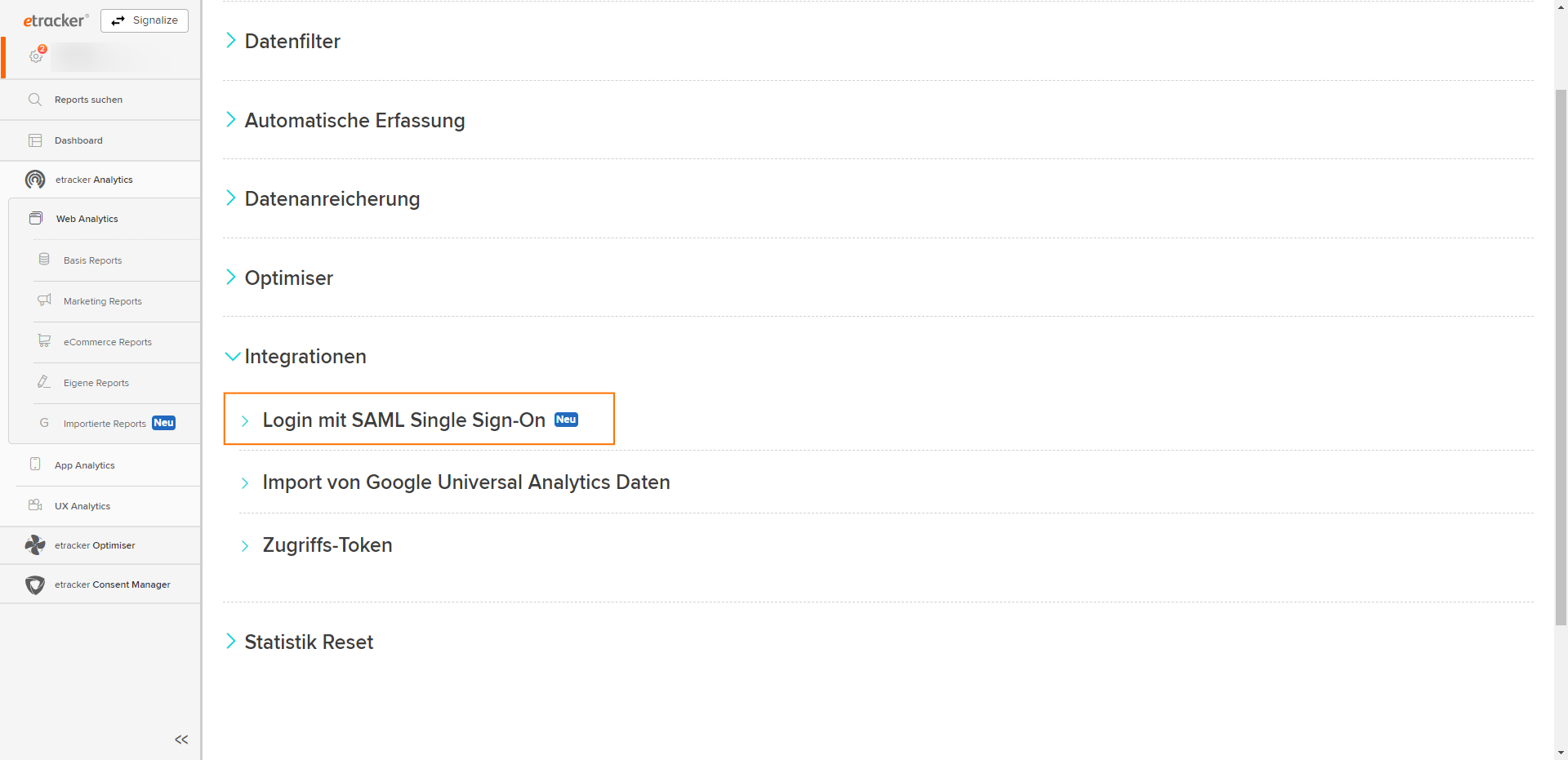Image resolution: width=1568 pixels, height=760 pixels.
Task: Click the etracker Analytics logo icon
Action: point(35,180)
